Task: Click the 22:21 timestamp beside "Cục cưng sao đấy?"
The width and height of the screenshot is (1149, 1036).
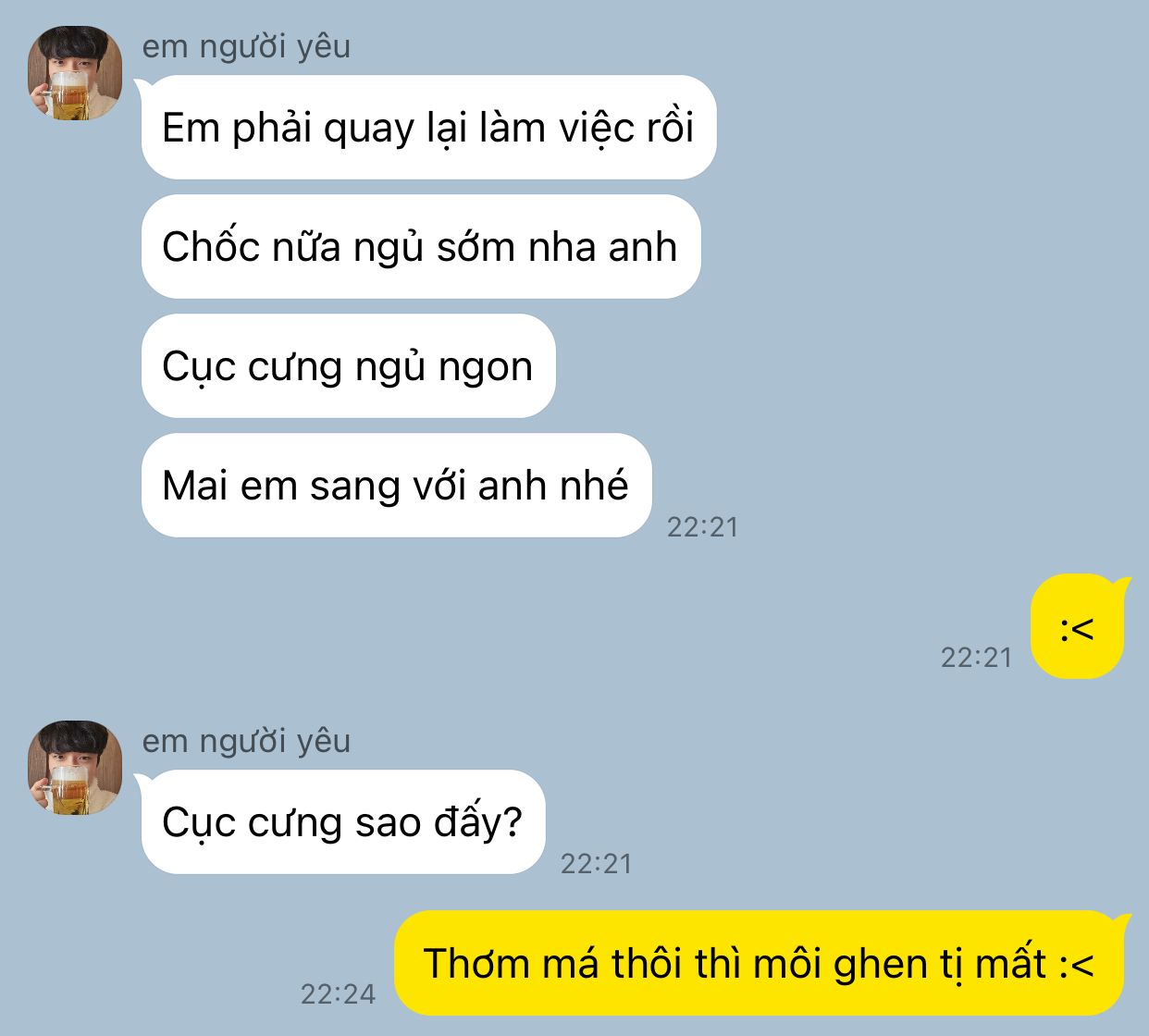Action: (597, 864)
